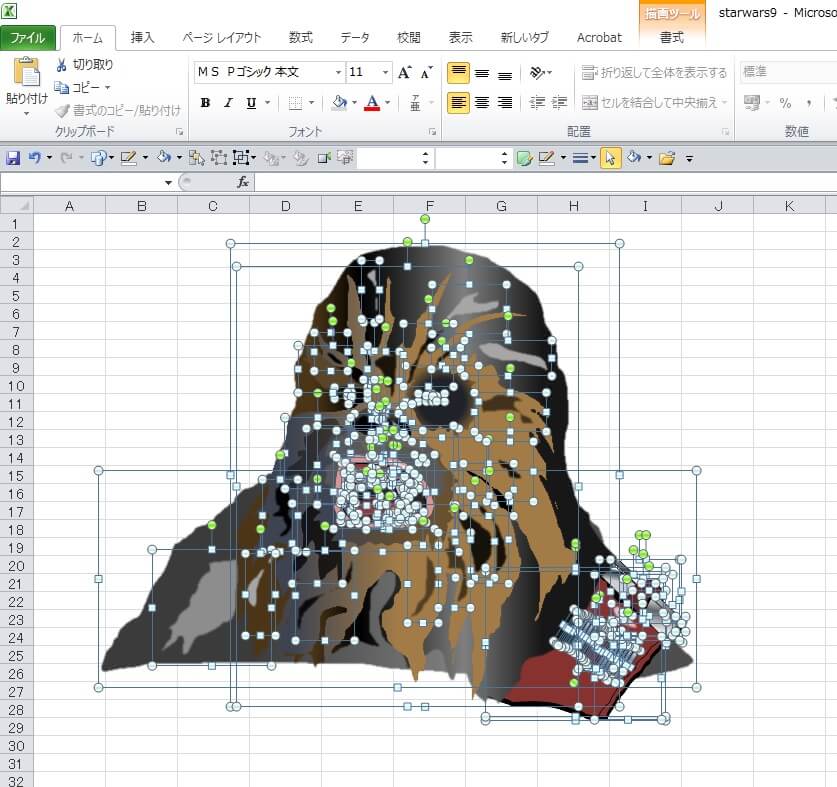Open the Customize Quick Access Toolbar arrow
The width and height of the screenshot is (837, 787).
[690, 159]
